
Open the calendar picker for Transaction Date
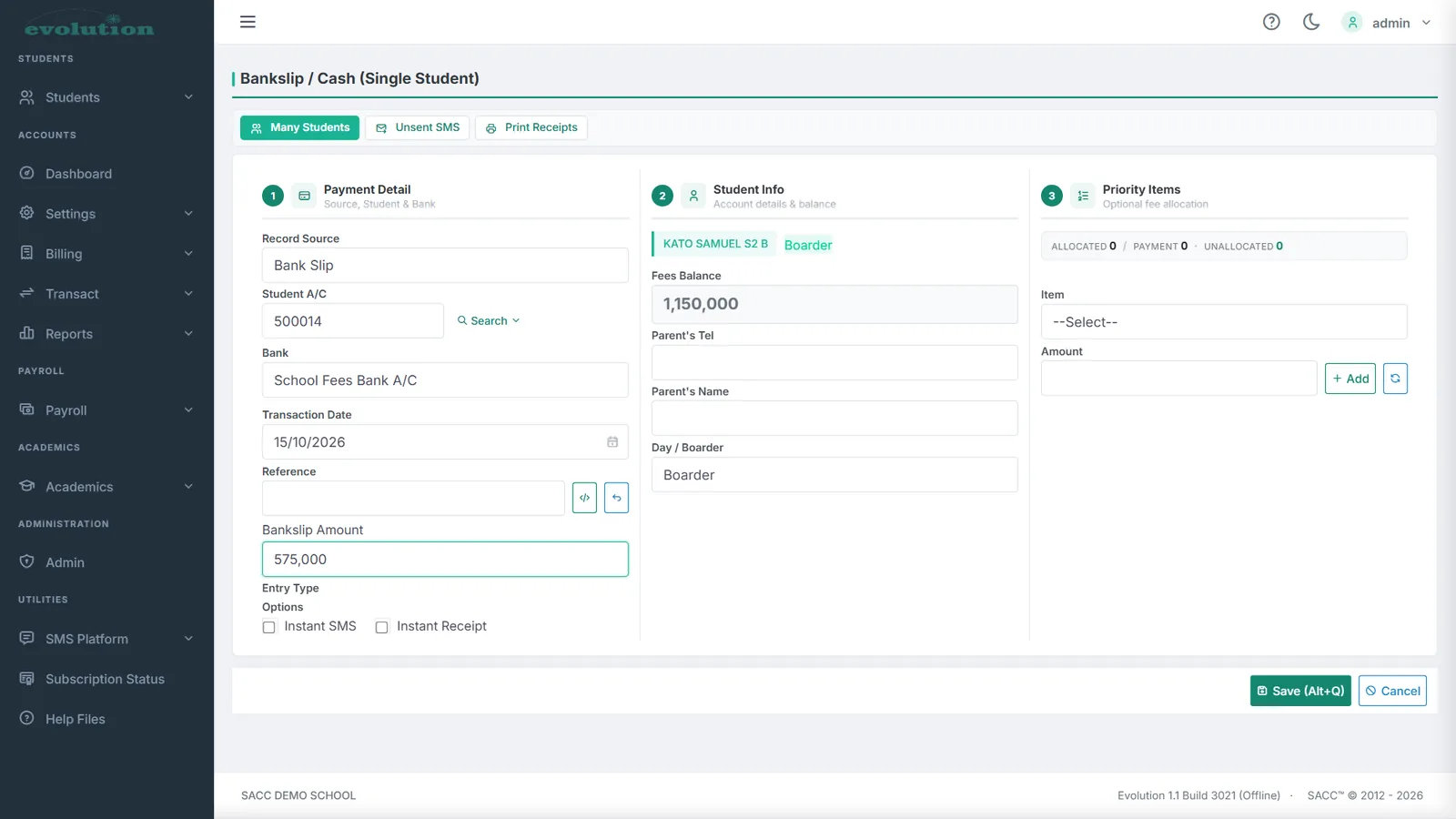[x=612, y=442]
